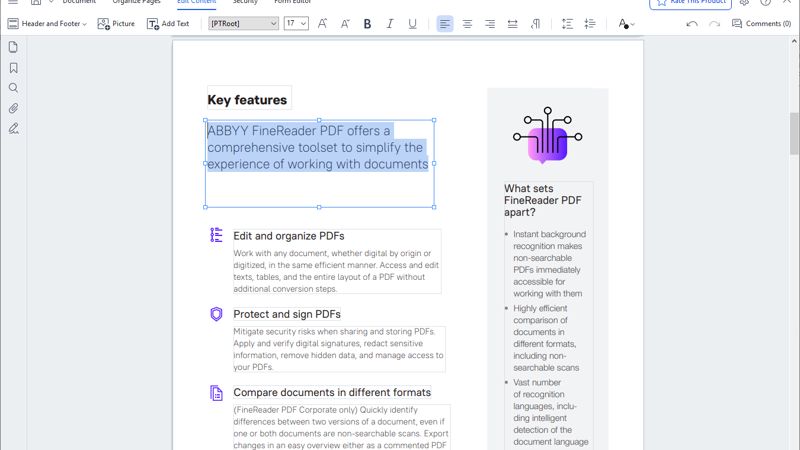Click the font color letter A icon
Screen dimensions: 800x450
pos(623,23)
